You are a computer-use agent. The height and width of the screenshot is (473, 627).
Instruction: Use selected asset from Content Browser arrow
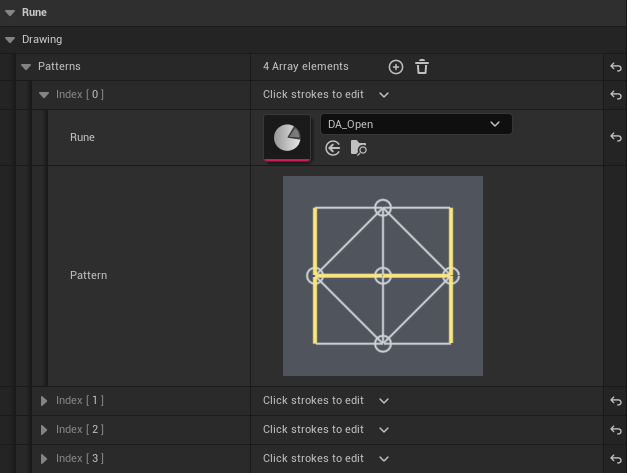(x=333, y=148)
